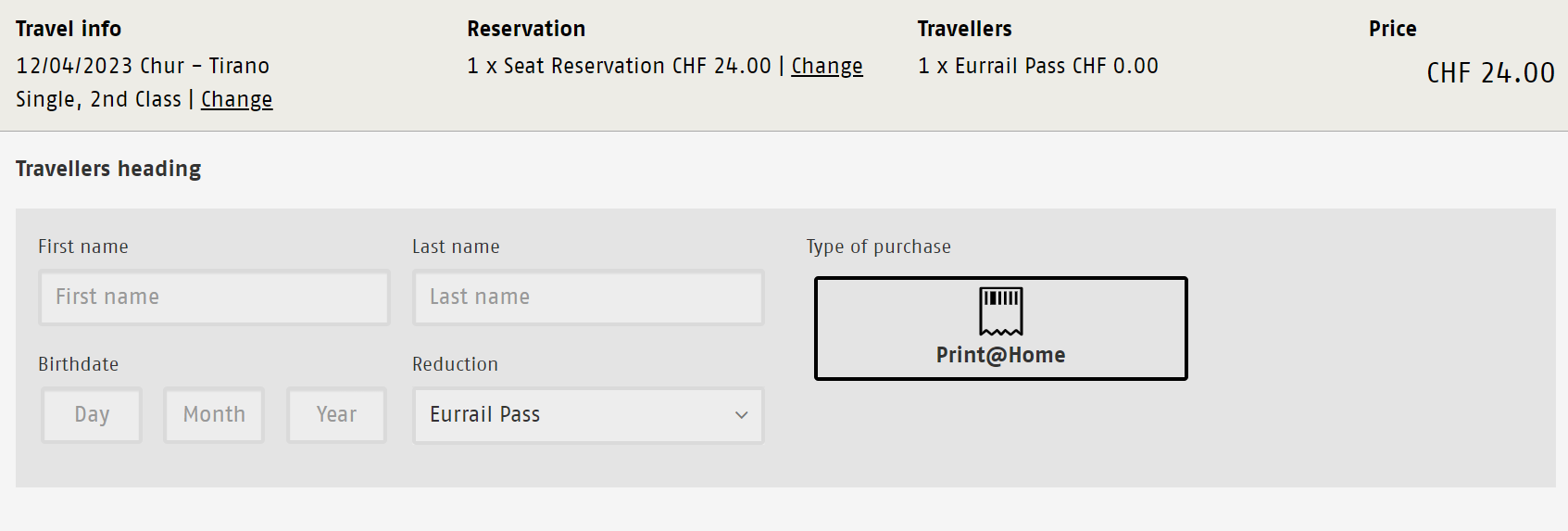Select the Travellers heading text
The image size is (1568, 531).
click(108, 169)
